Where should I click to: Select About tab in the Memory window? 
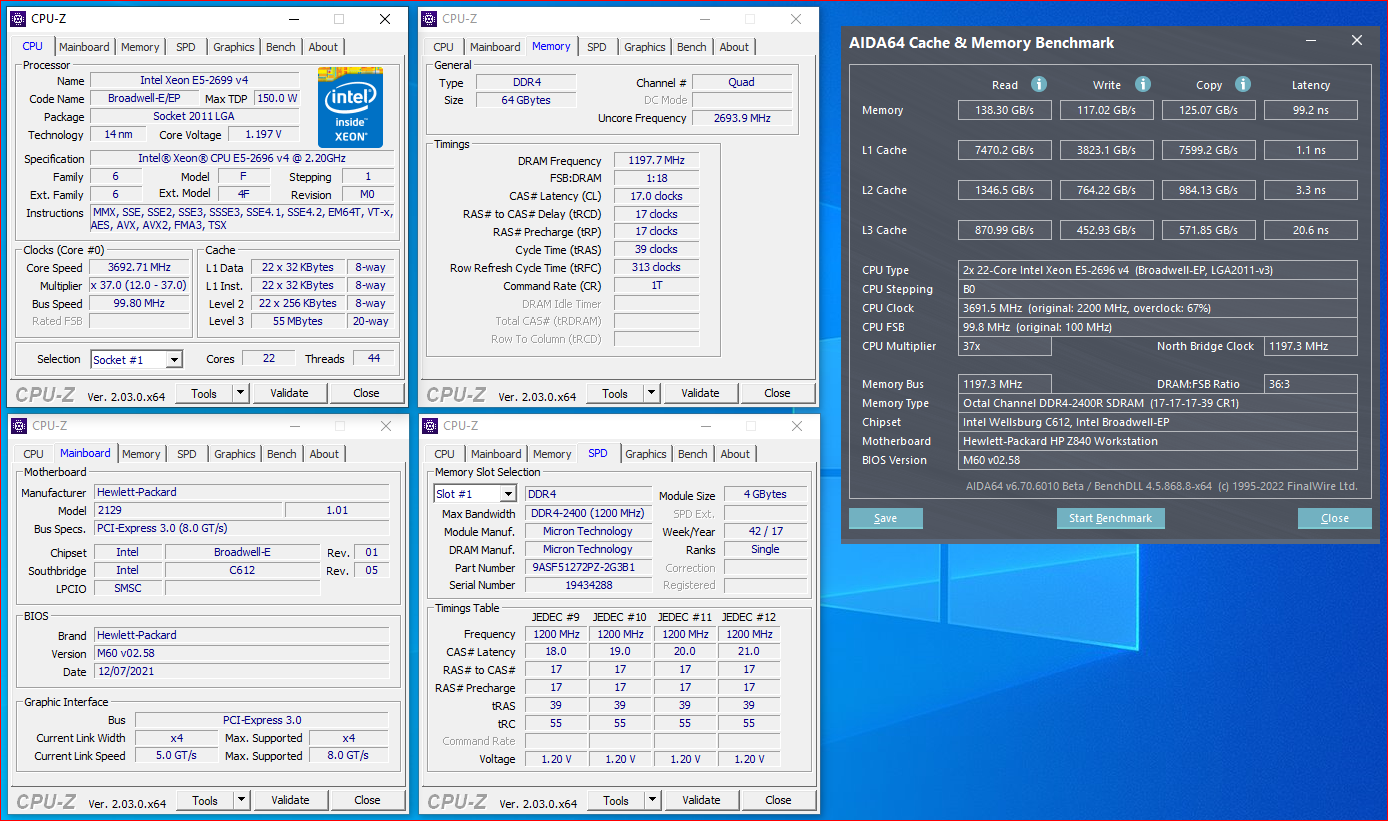[734, 47]
